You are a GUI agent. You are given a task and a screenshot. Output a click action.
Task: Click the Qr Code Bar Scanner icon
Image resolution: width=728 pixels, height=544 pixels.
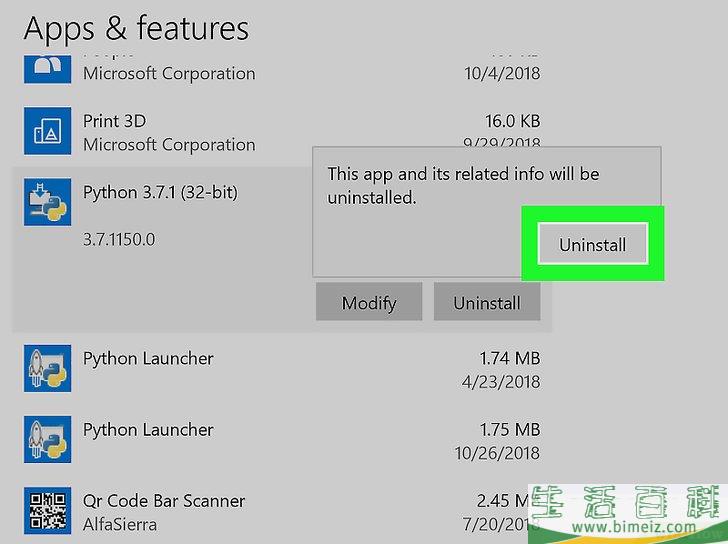(47, 511)
